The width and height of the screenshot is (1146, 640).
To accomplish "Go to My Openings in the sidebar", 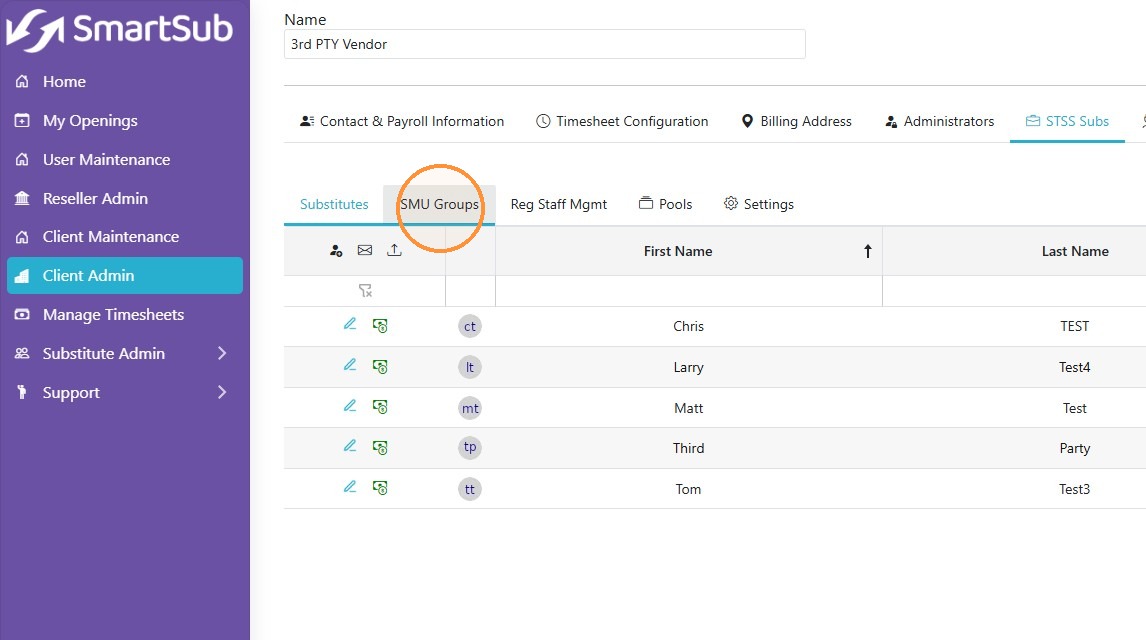I will pos(90,121).
